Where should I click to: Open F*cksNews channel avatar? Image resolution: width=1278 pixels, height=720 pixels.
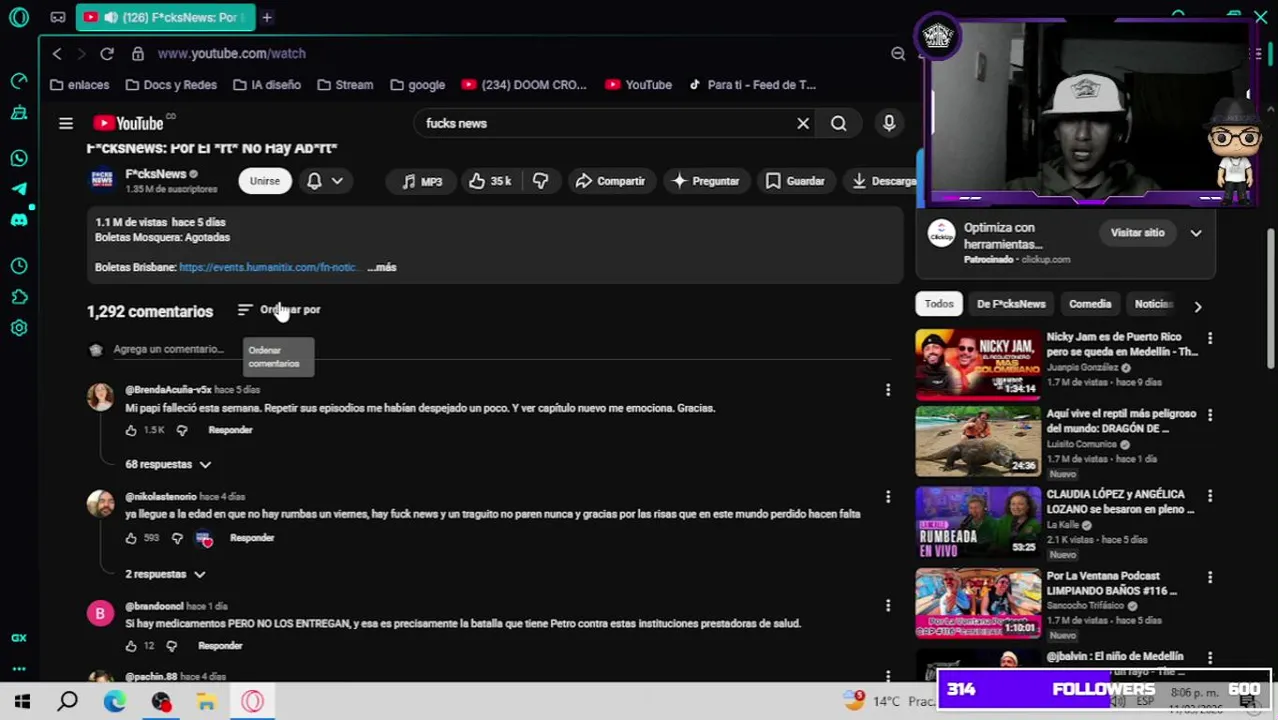pyautogui.click(x=102, y=179)
